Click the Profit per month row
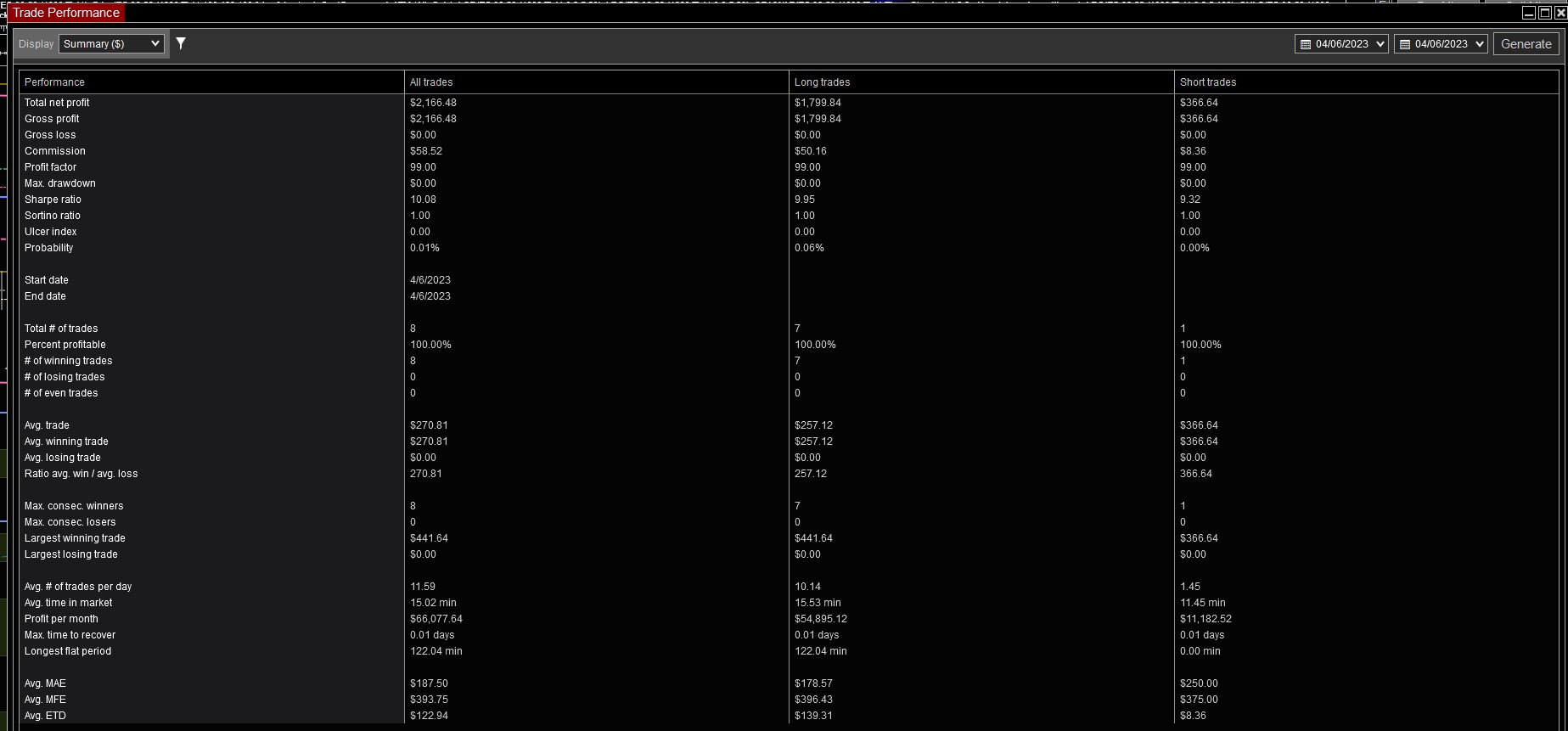This screenshot has height=731, width=1568. pyautogui.click(x=789, y=619)
